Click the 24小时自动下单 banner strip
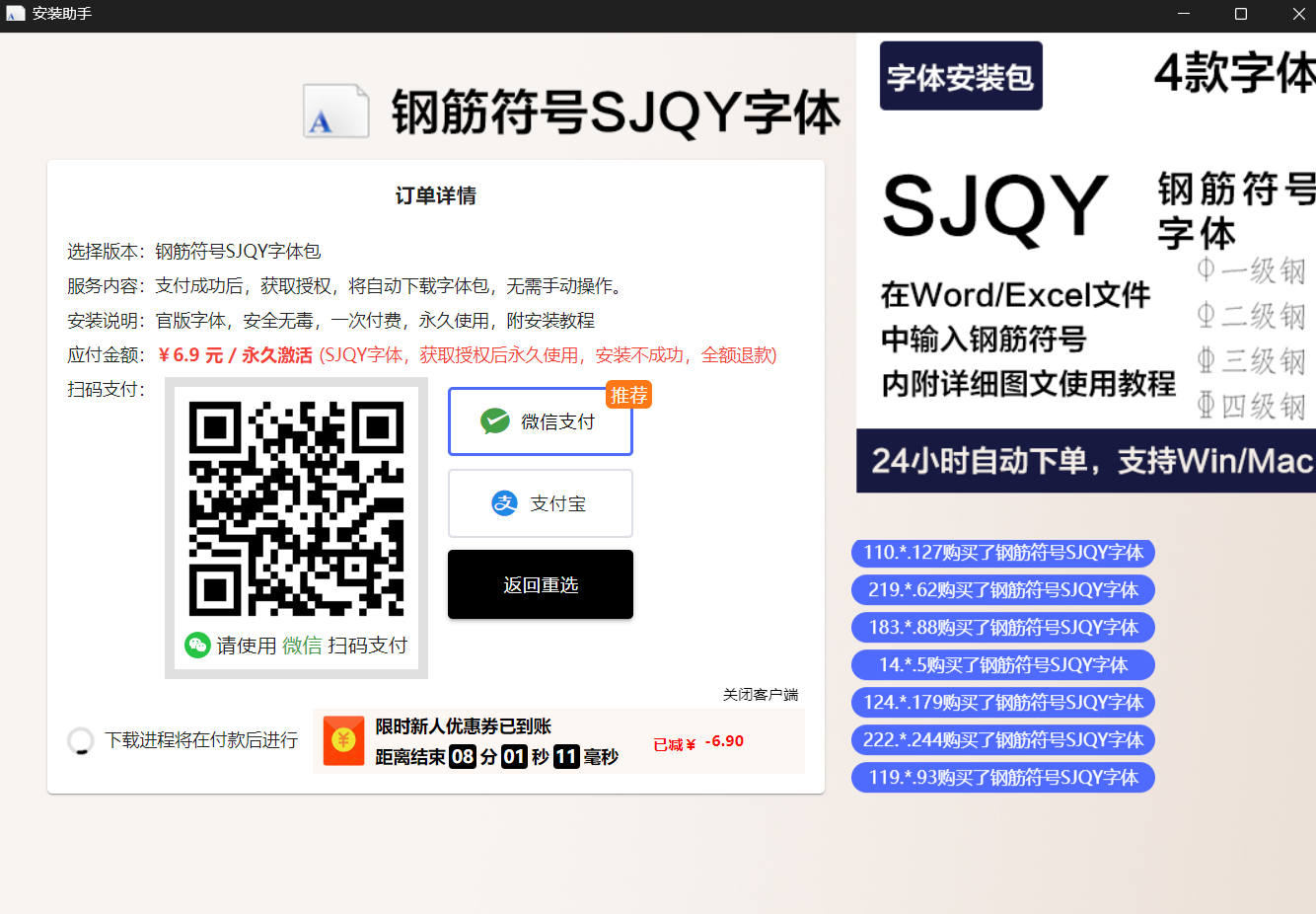Viewport: 1316px width, 914px height. (x=1086, y=461)
